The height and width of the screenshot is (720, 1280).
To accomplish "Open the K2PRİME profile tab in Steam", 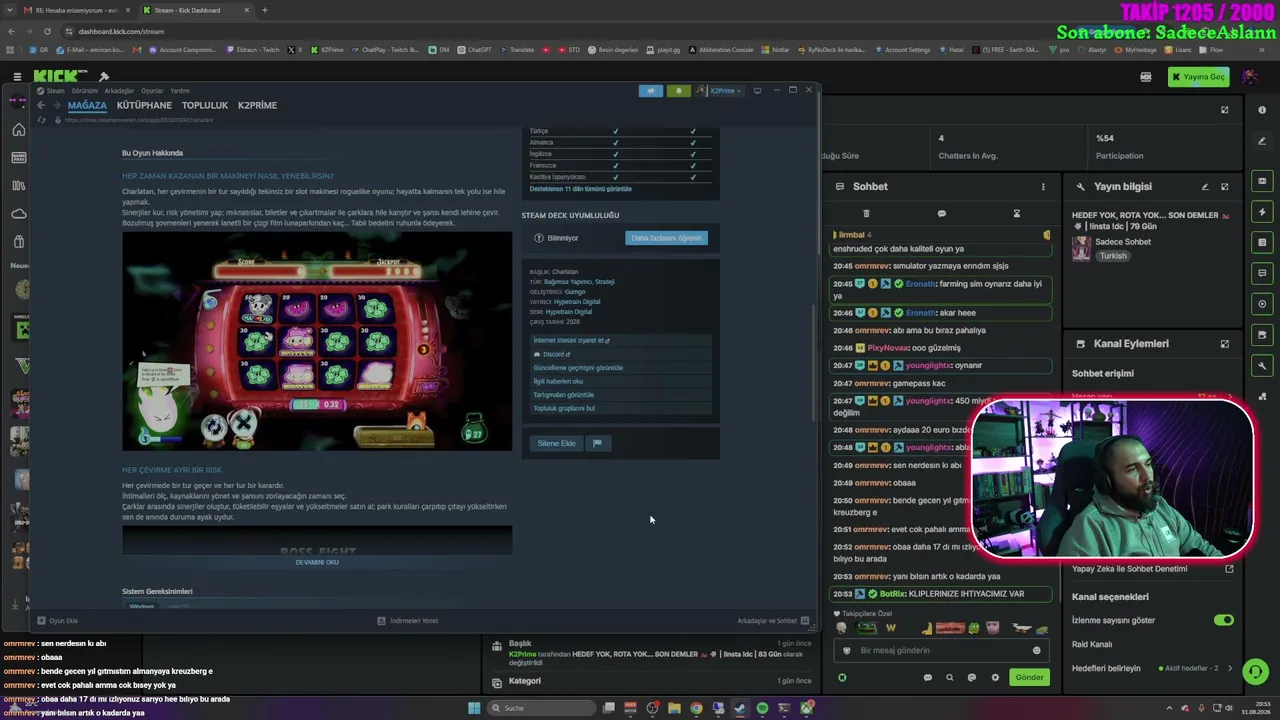I will [257, 105].
